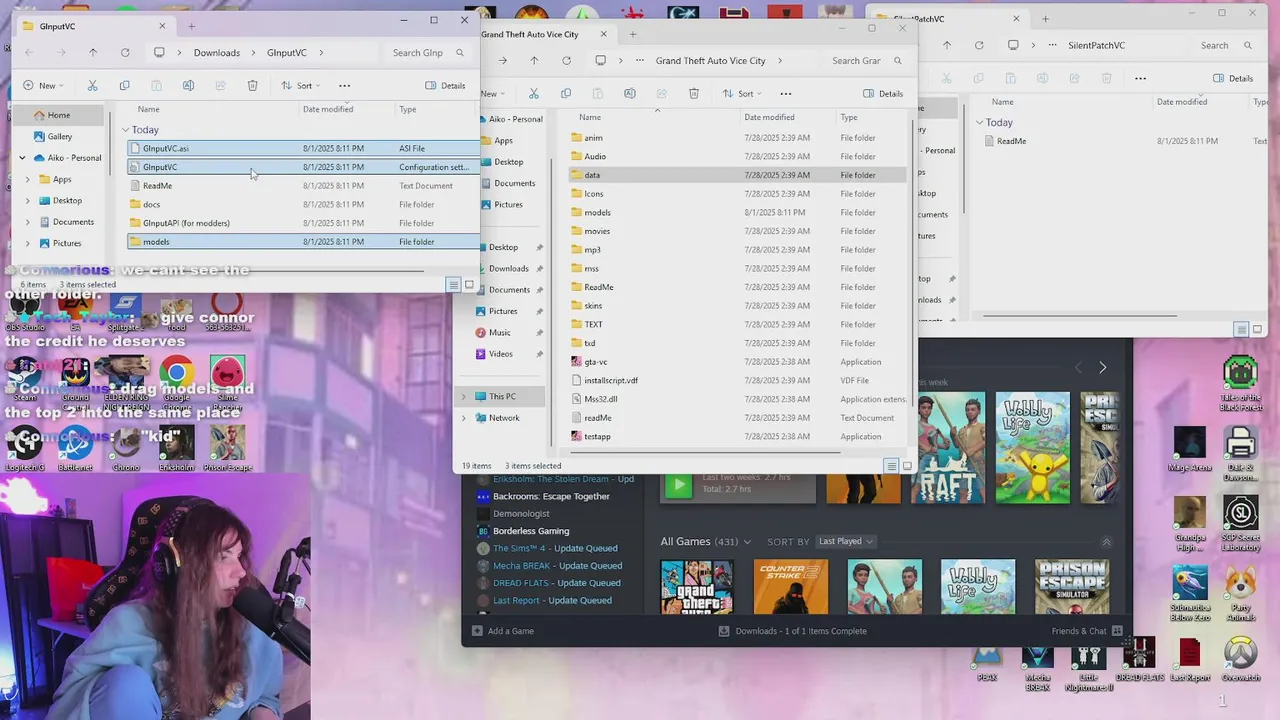Switch GInputVC window to large thumbnails view
This screenshot has height=720, width=1280.
[x=469, y=285]
